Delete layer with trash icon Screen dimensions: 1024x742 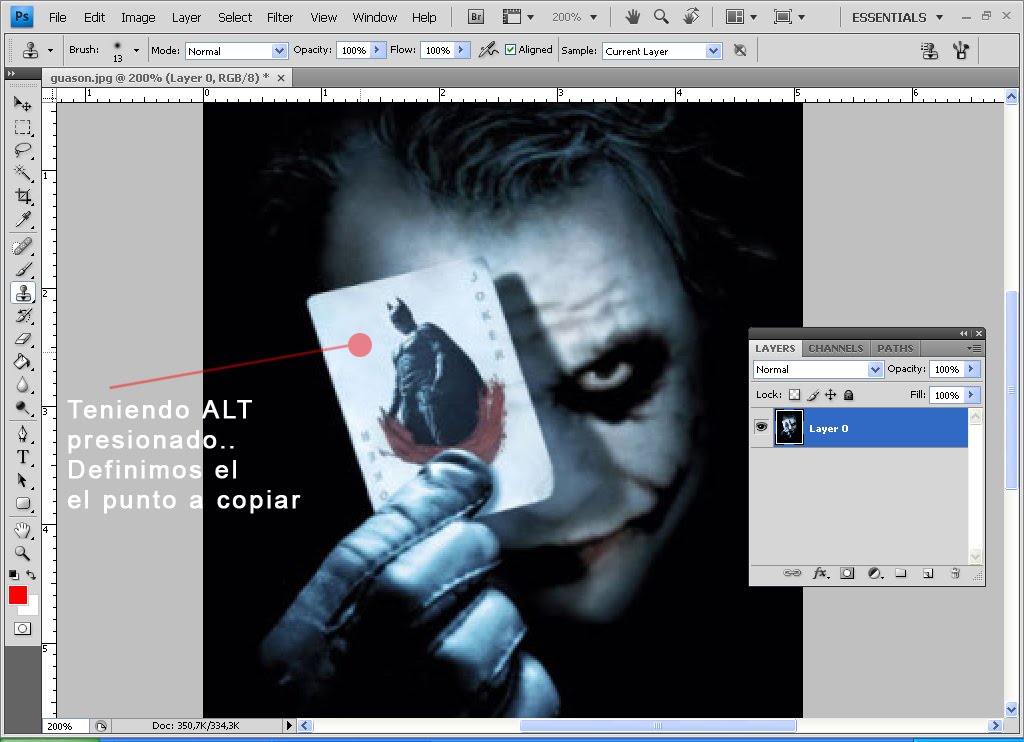(955, 573)
